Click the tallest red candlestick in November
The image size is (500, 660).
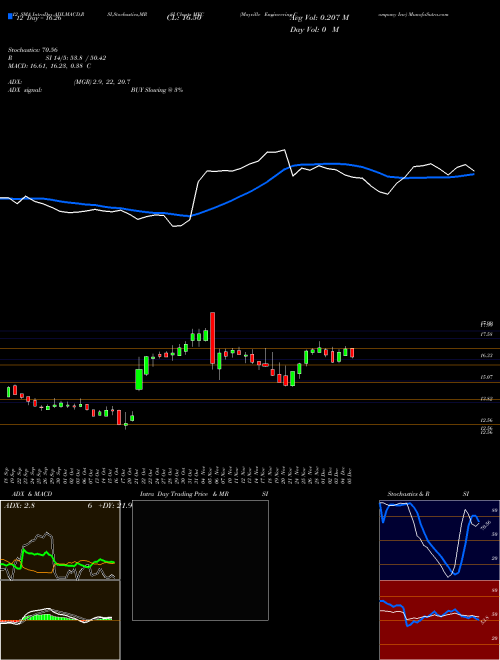[213, 338]
